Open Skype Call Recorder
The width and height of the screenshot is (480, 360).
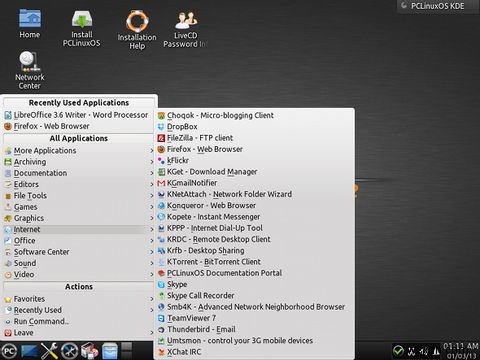[x=255, y=295]
